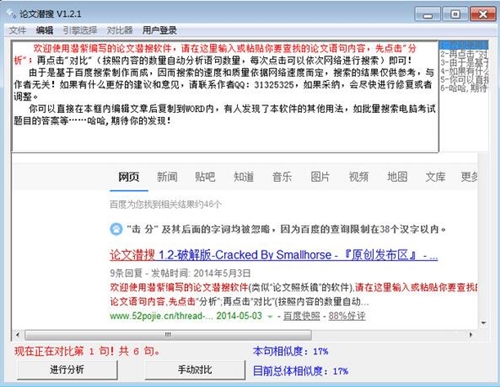
Task: Switch to the 贴吧 tab
Action: (x=205, y=177)
